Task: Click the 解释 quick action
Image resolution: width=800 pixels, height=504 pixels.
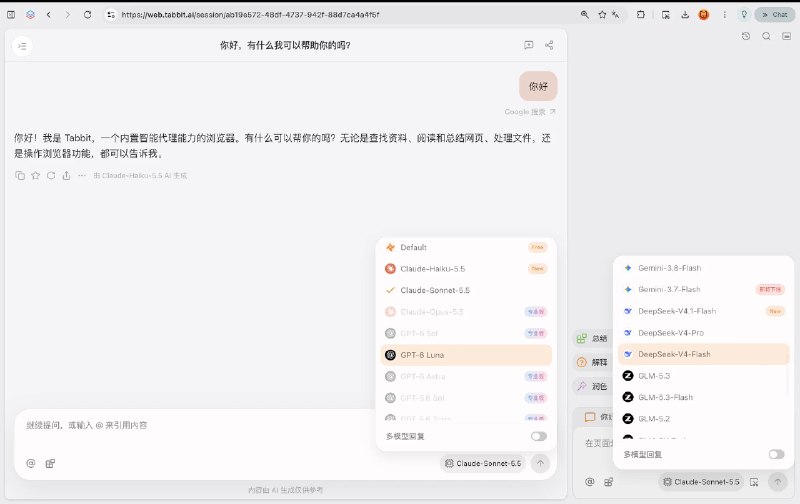Action: point(592,362)
